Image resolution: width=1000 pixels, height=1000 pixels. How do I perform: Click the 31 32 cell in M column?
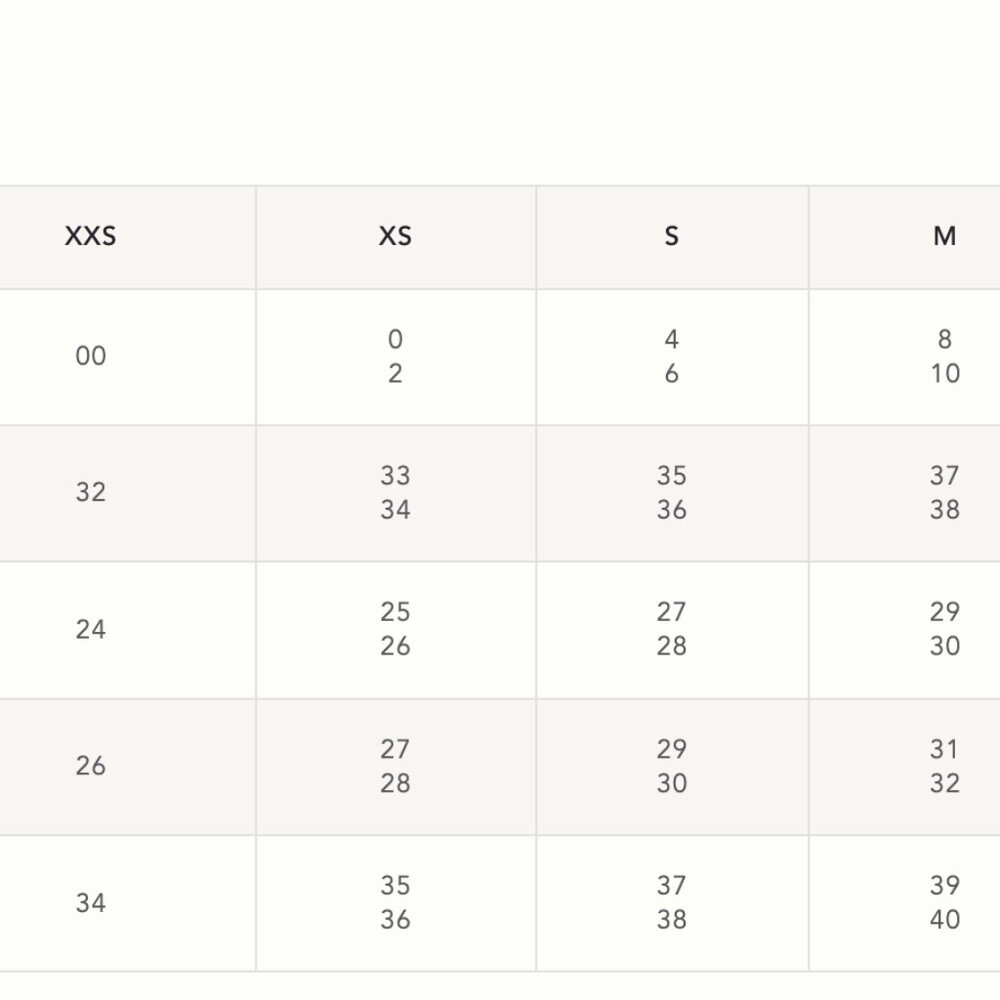tap(944, 766)
